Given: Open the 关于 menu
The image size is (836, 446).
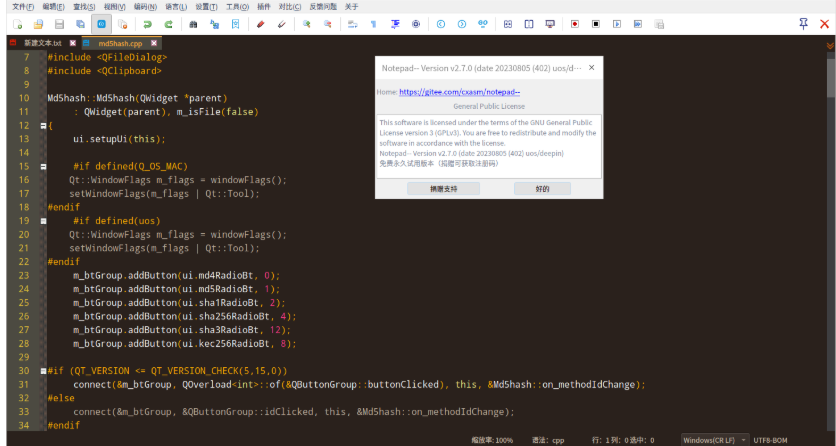Looking at the screenshot, I should coord(351,7).
